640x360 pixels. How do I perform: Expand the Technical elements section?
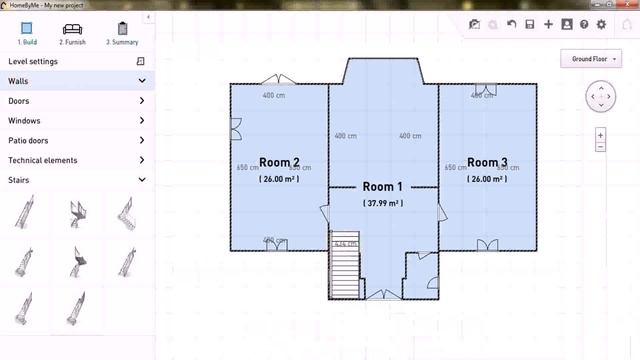click(x=142, y=160)
